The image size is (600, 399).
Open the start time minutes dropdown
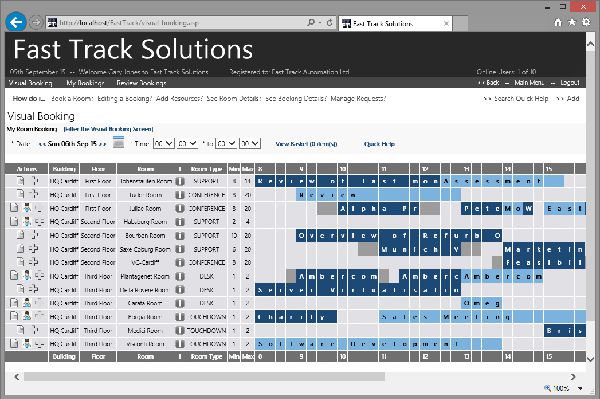[x=187, y=144]
